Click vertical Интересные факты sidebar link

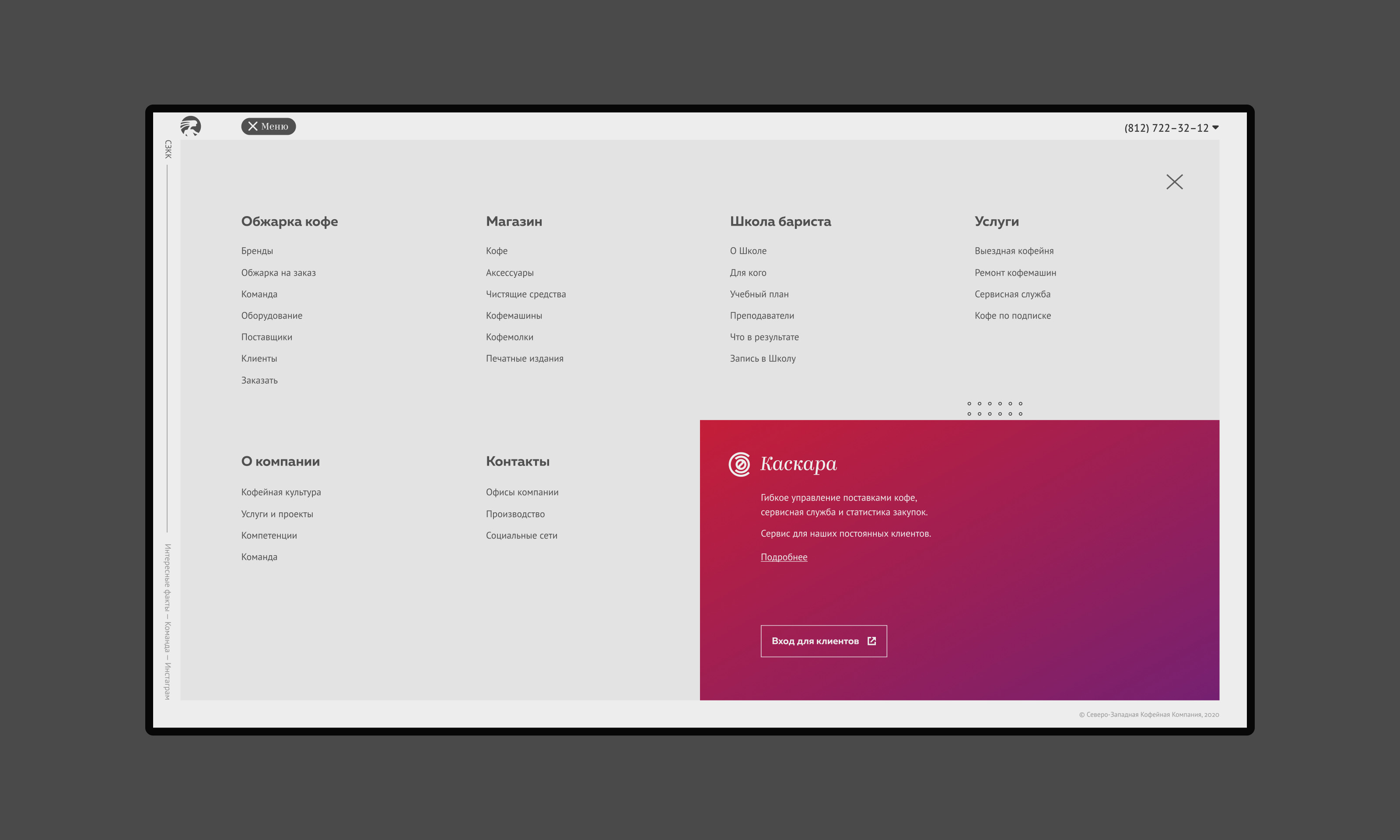[168, 577]
